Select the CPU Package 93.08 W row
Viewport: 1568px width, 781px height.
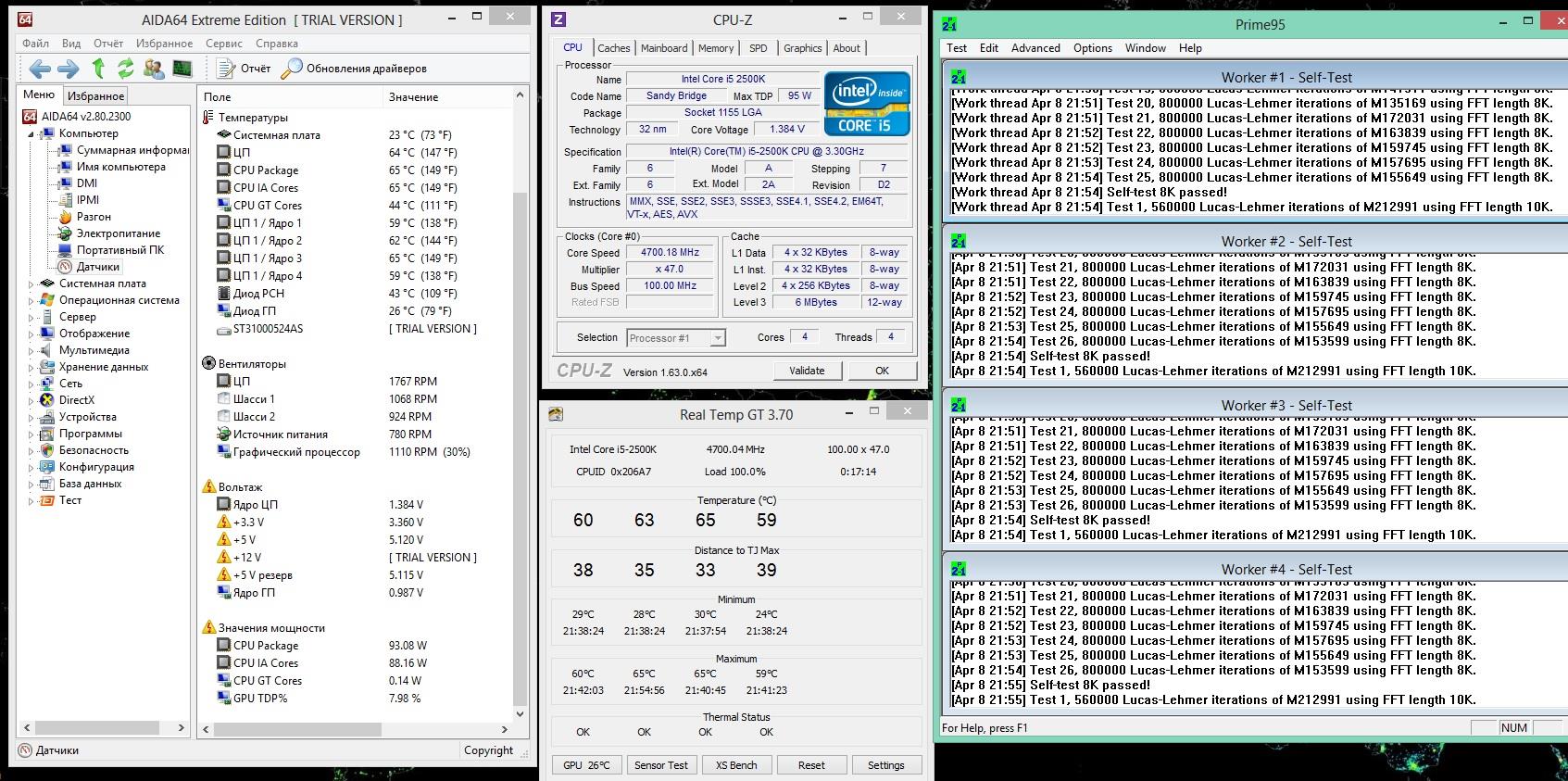click(356, 646)
